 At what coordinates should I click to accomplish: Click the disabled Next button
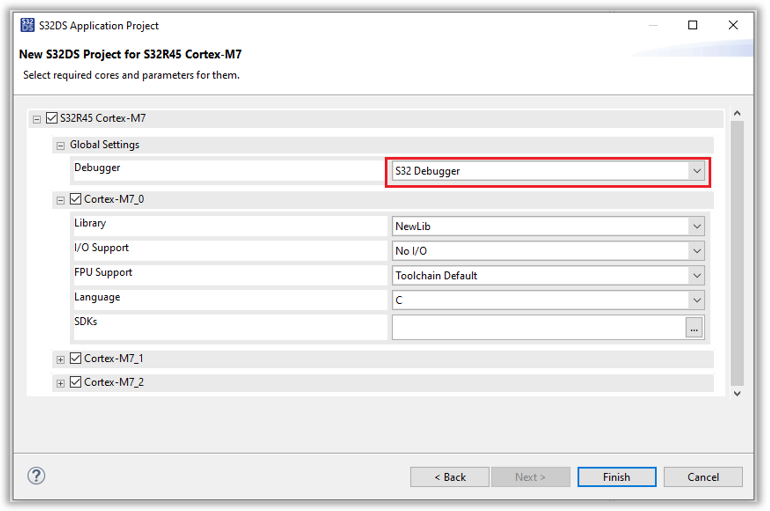click(x=530, y=477)
